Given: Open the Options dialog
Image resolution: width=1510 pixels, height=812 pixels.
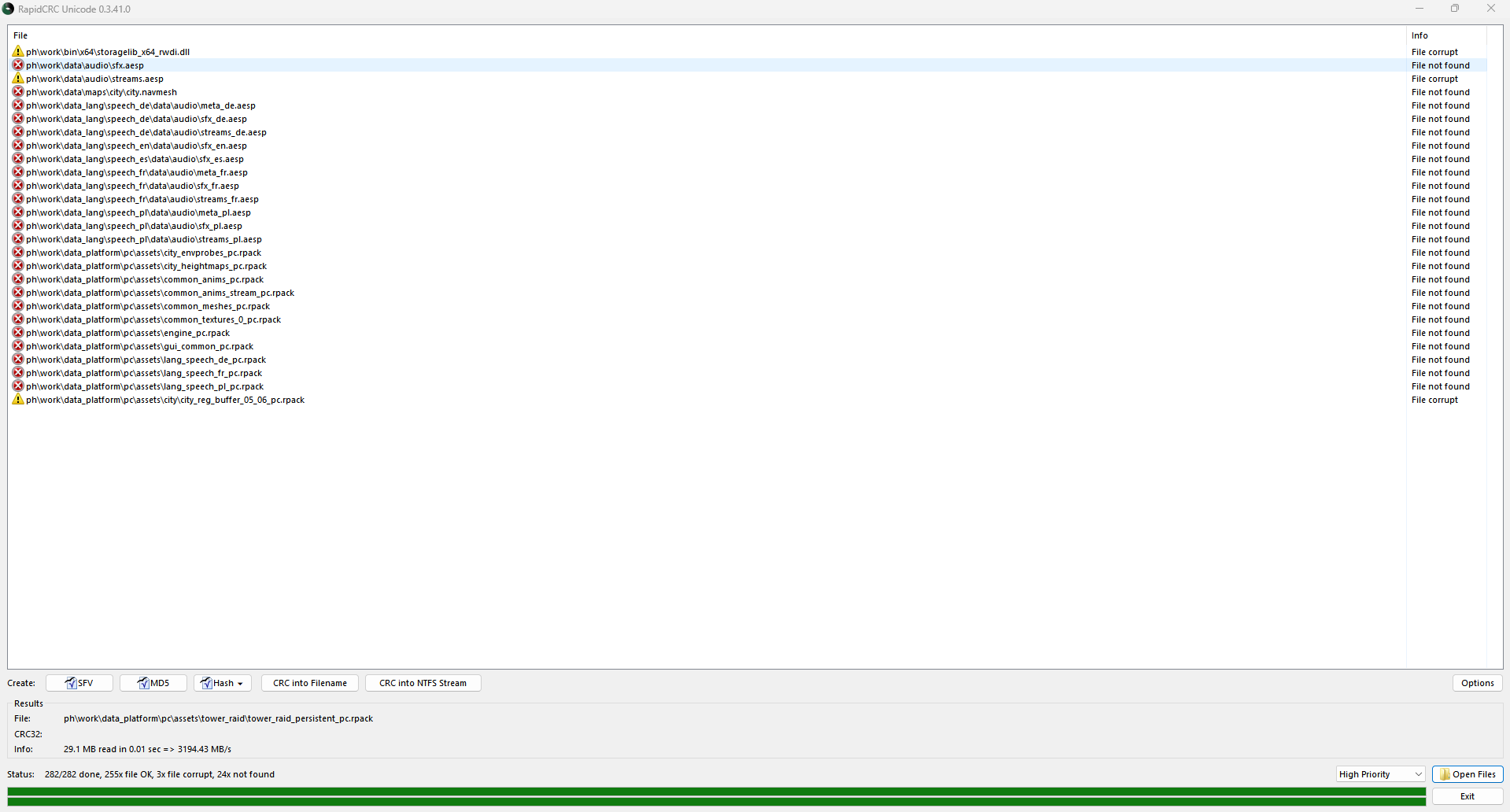Looking at the screenshot, I should 1477,683.
